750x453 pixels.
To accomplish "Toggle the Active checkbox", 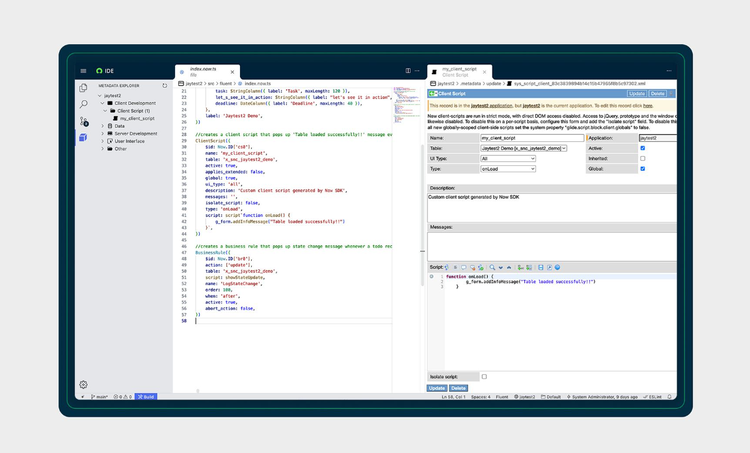I will [x=642, y=148].
